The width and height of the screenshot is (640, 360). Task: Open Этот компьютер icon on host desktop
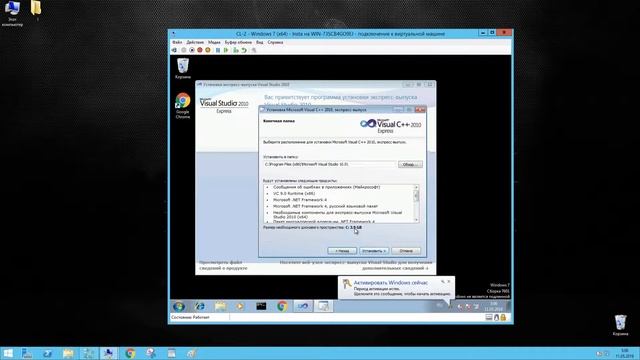coord(12,13)
